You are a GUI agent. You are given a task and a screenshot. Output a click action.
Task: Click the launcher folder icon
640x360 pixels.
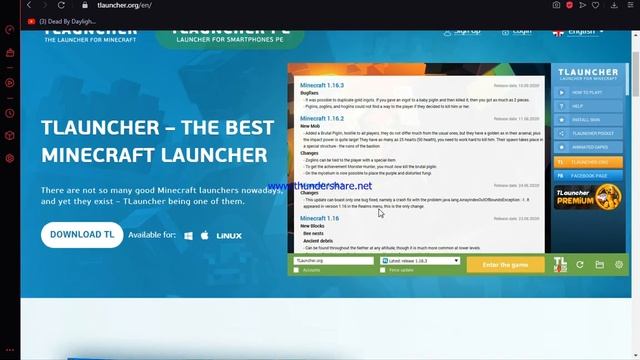point(600,265)
